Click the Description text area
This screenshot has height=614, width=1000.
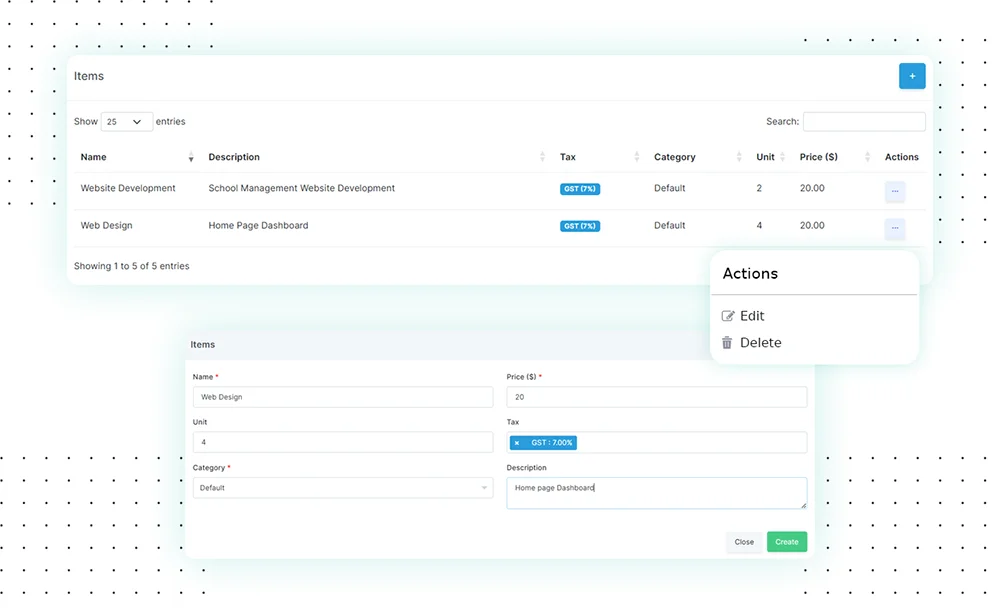[656, 493]
